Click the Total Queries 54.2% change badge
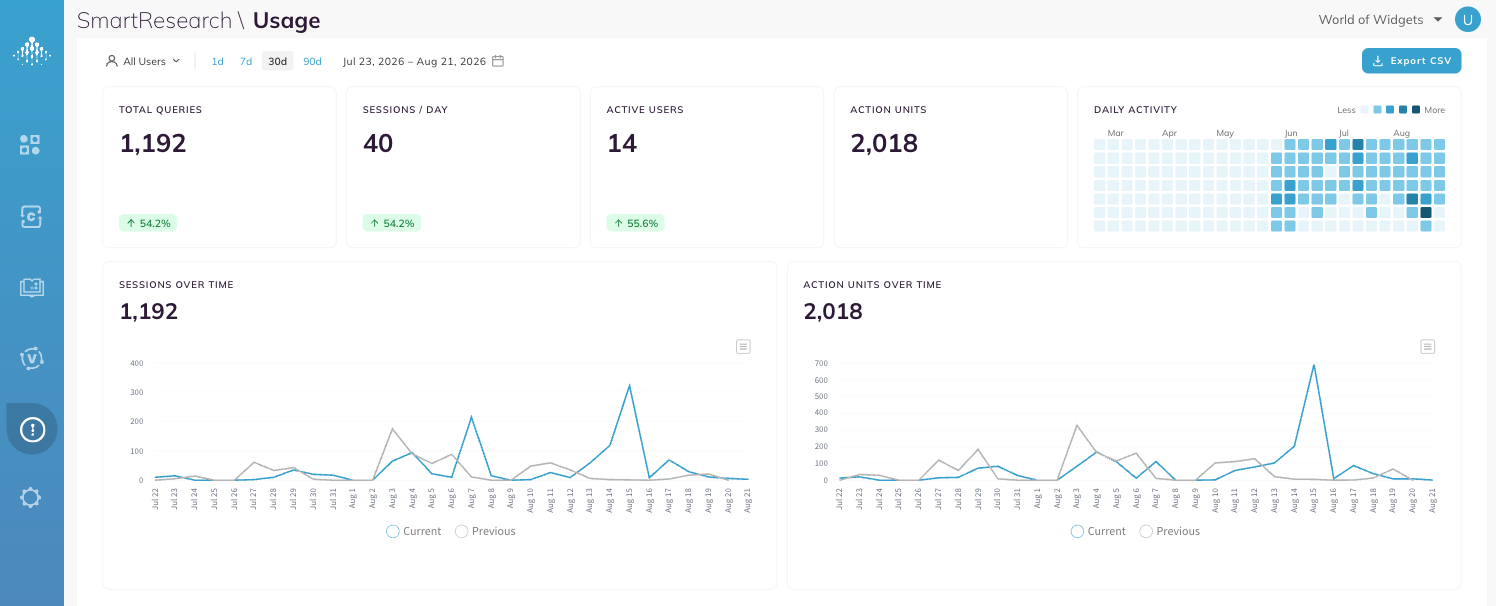This screenshot has width=1496, height=606. [146, 223]
